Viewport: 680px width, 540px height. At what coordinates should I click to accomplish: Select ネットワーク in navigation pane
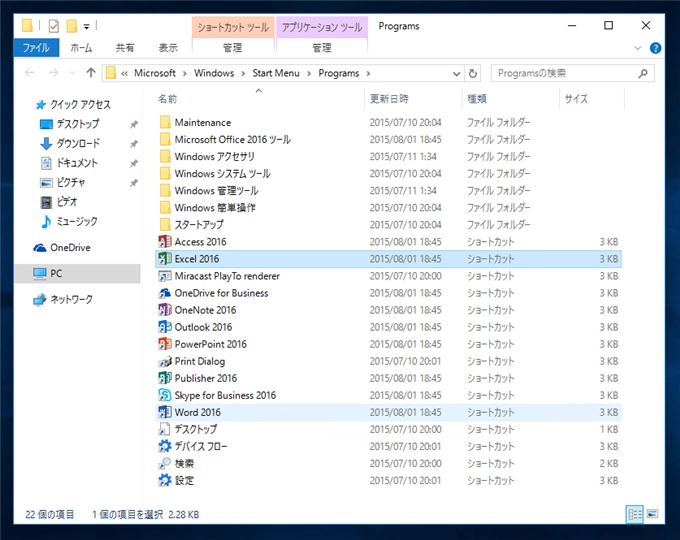tap(71, 299)
